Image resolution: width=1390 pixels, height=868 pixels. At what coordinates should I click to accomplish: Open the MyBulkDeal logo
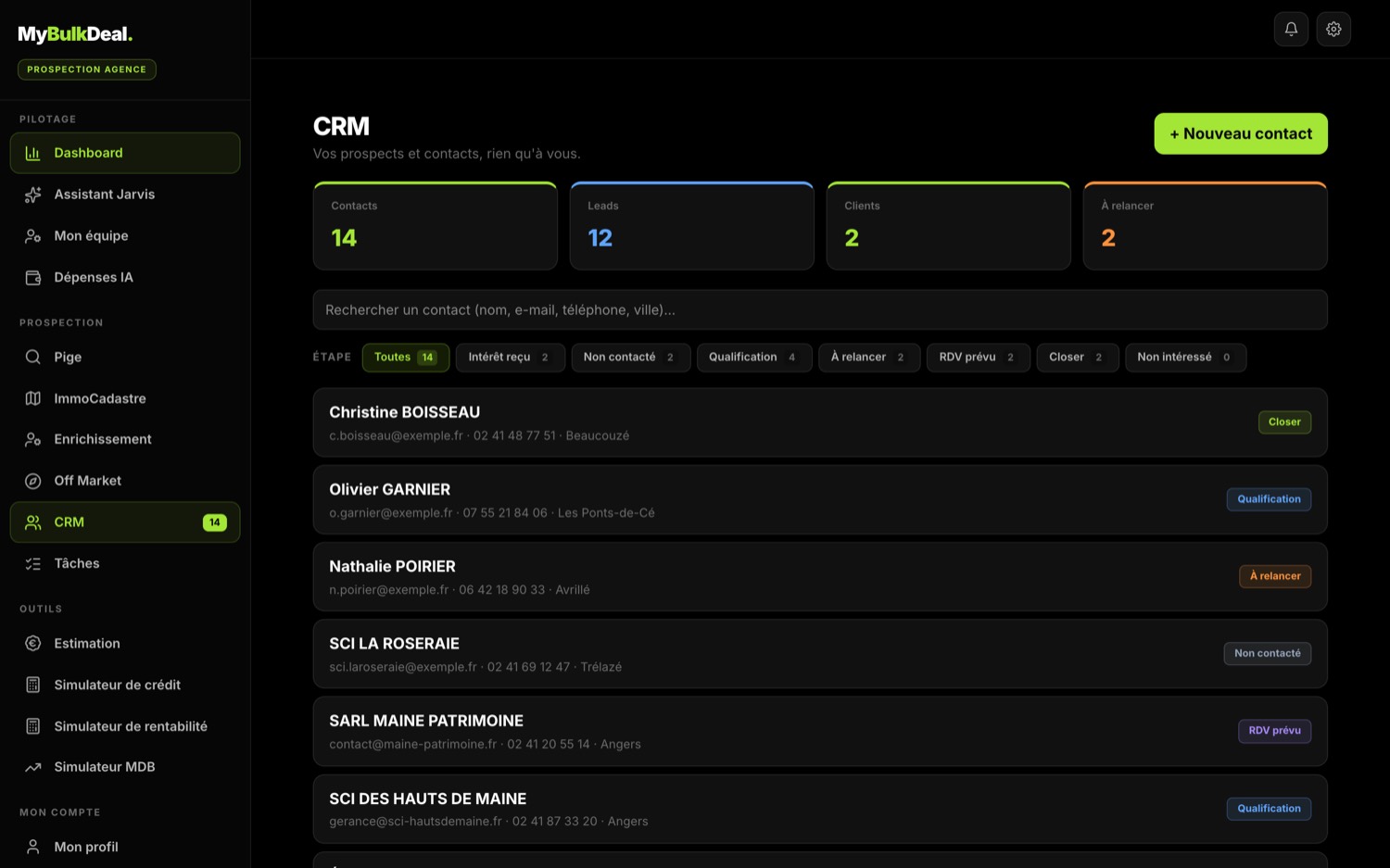[75, 34]
